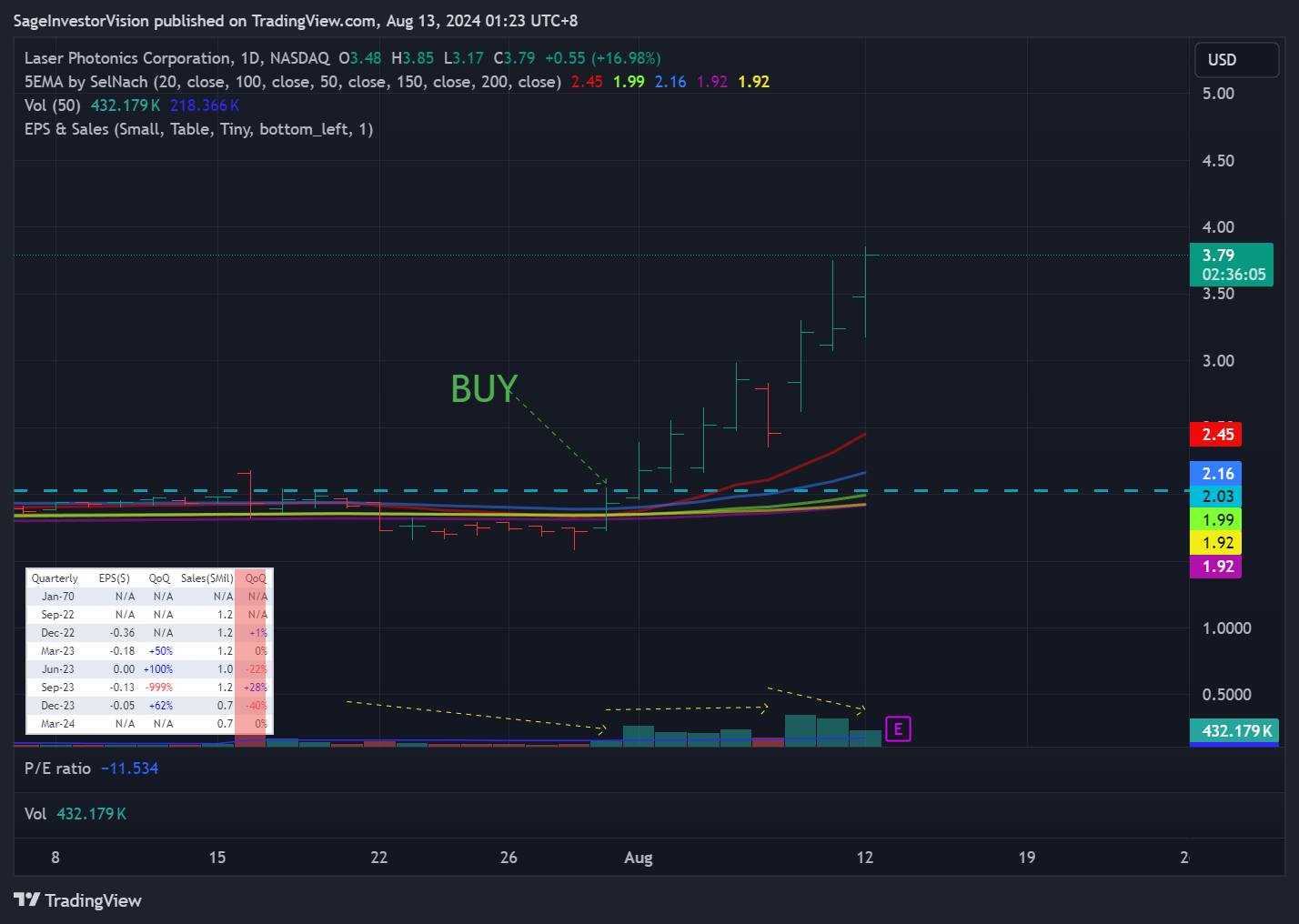Click the +0.55 (+16.98%) change value
Image resolution: width=1299 pixels, height=924 pixels.
click(602, 58)
